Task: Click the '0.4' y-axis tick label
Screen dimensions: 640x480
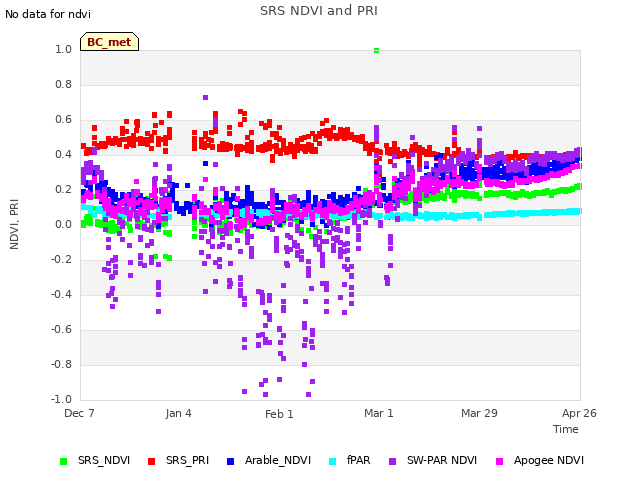Action: (64, 154)
